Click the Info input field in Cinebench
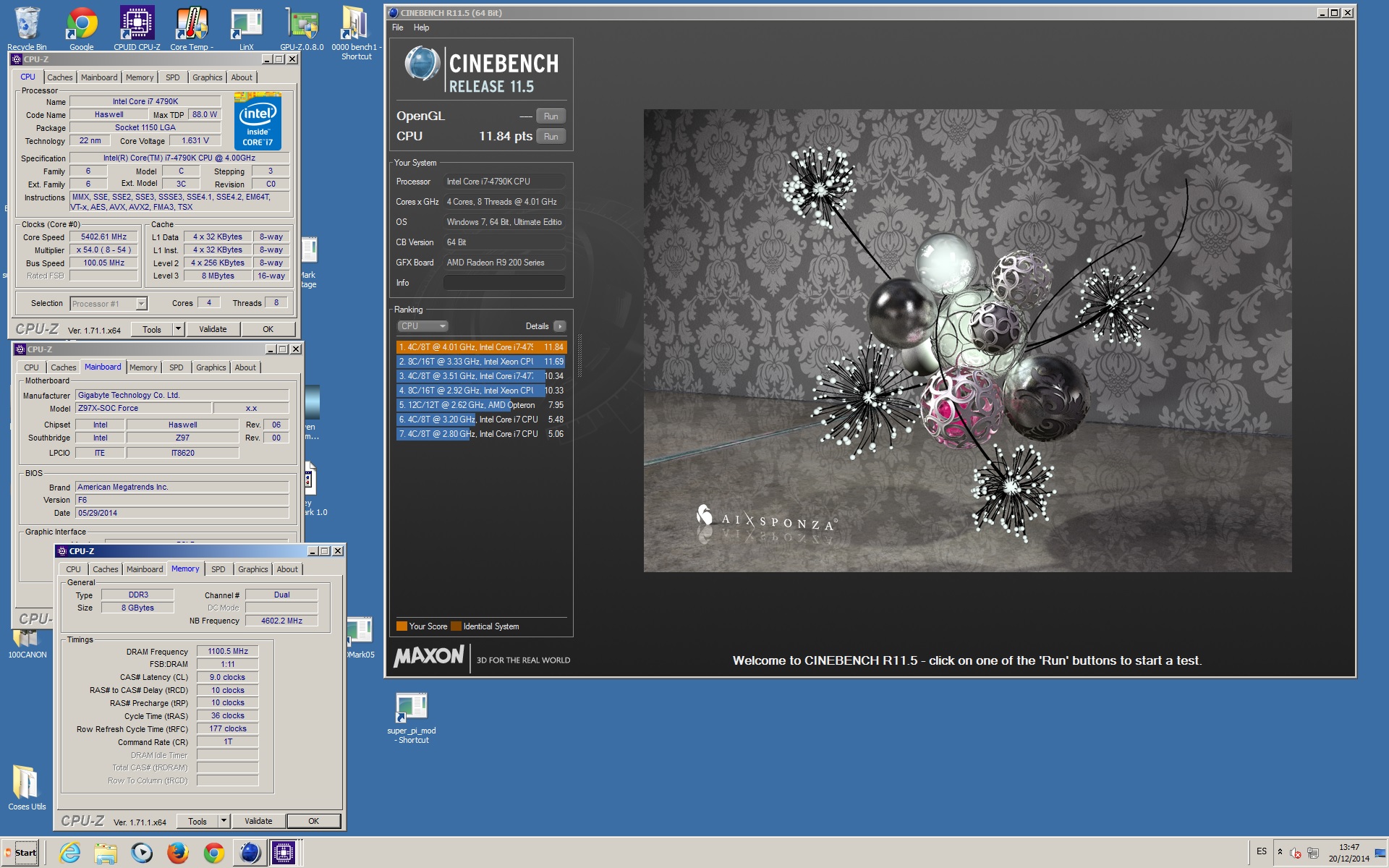Screen dimensions: 1389x868 504,283
